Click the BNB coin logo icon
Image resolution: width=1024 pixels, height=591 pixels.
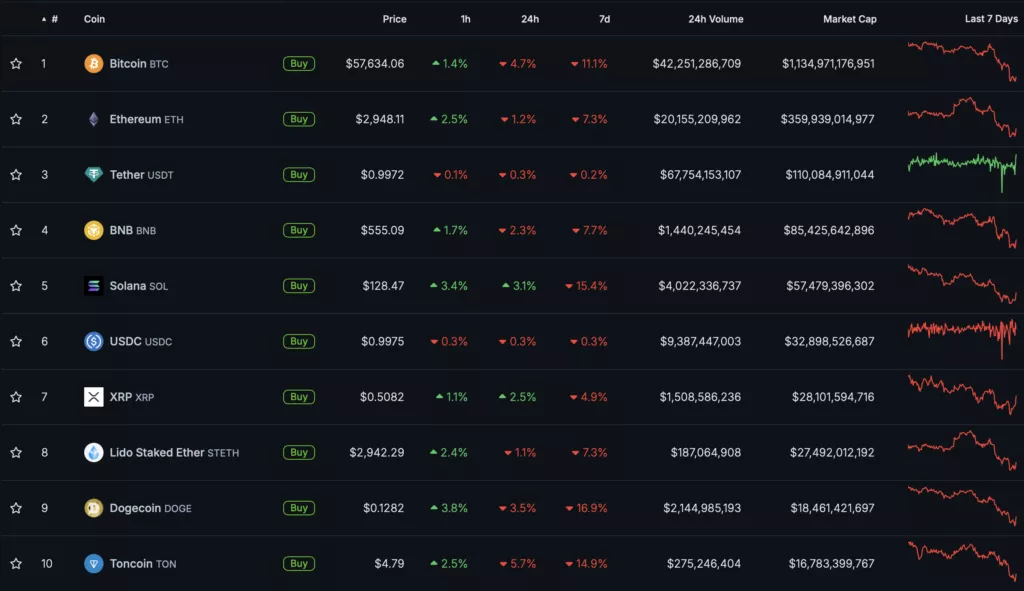93,231
